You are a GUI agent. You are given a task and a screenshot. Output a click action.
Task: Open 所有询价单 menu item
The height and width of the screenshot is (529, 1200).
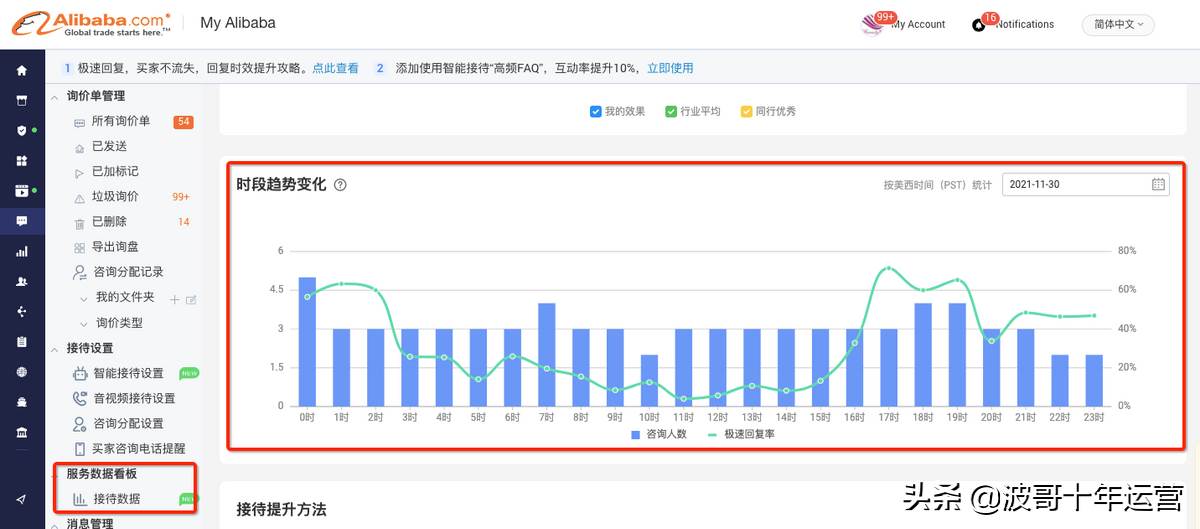pos(121,121)
